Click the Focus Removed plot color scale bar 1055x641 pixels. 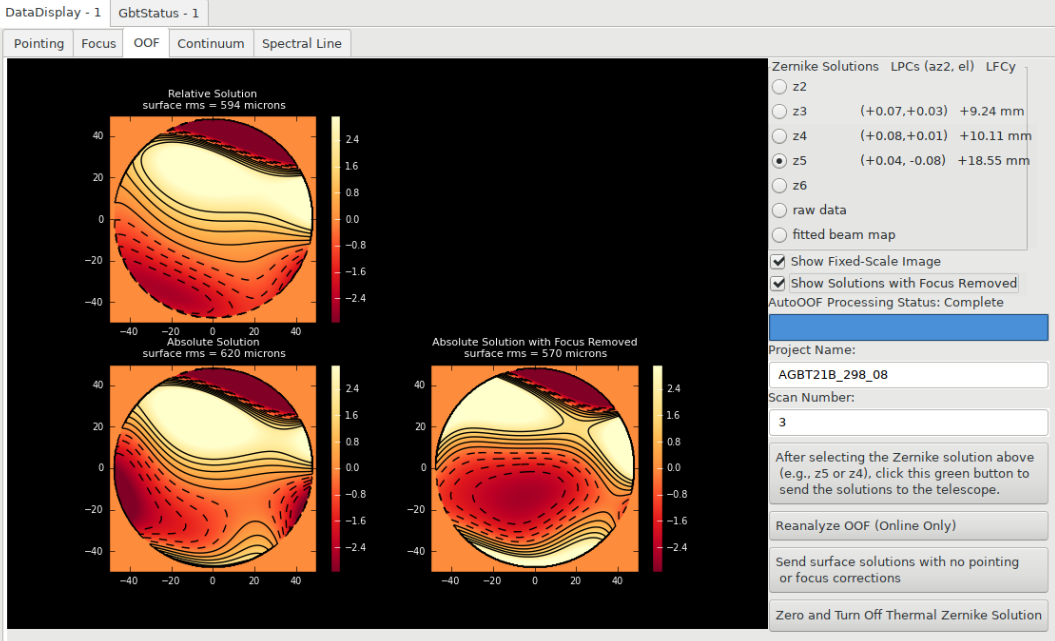coord(657,469)
